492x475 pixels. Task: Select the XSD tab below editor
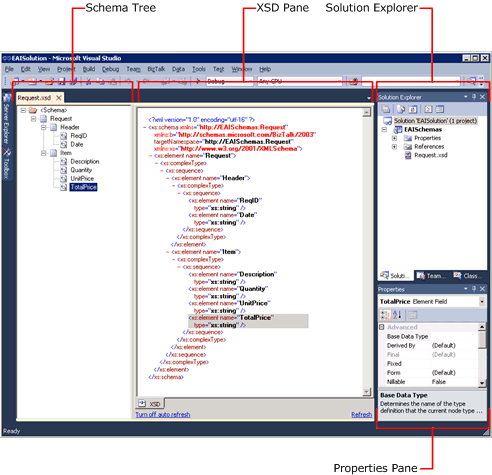coord(150,404)
